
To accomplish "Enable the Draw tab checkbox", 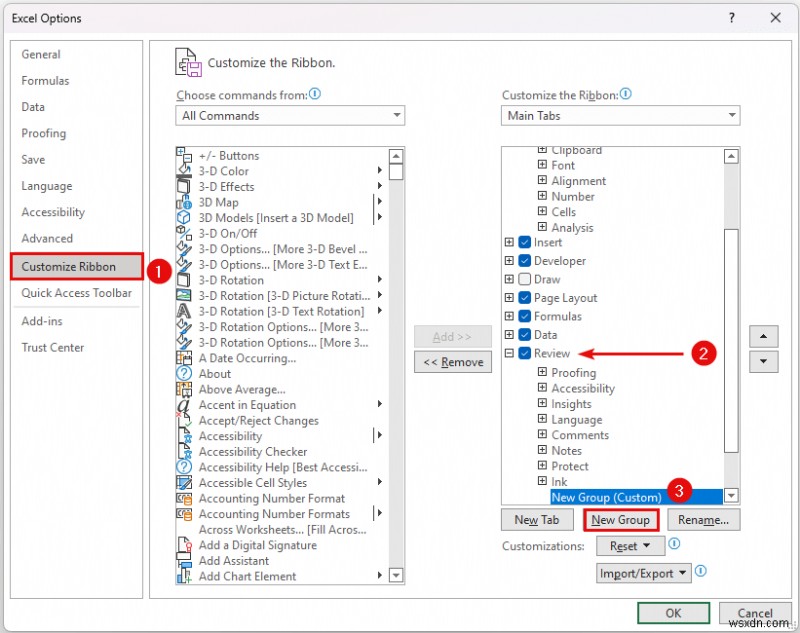I will click(x=524, y=279).
